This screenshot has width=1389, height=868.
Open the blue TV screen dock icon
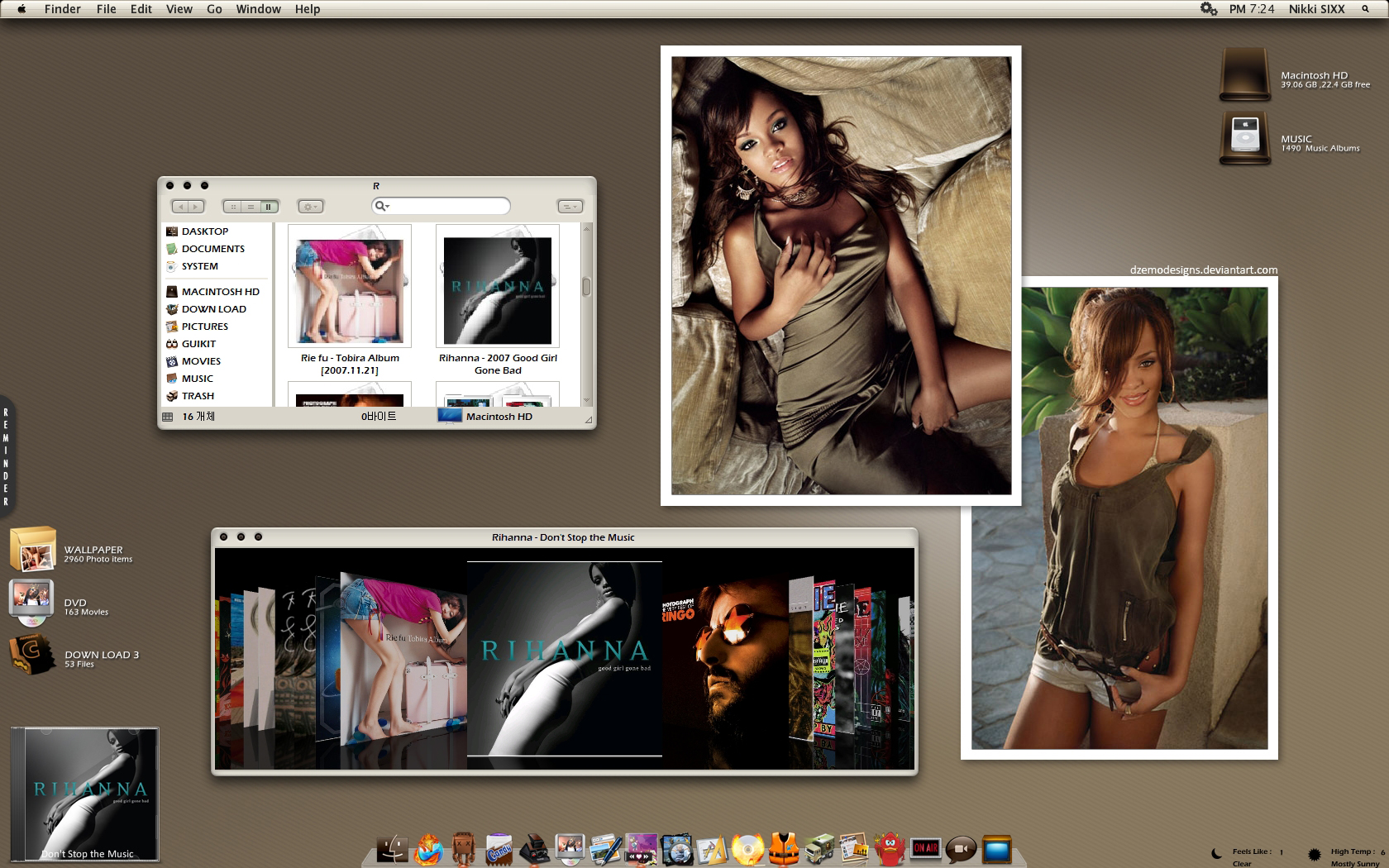[x=996, y=849]
